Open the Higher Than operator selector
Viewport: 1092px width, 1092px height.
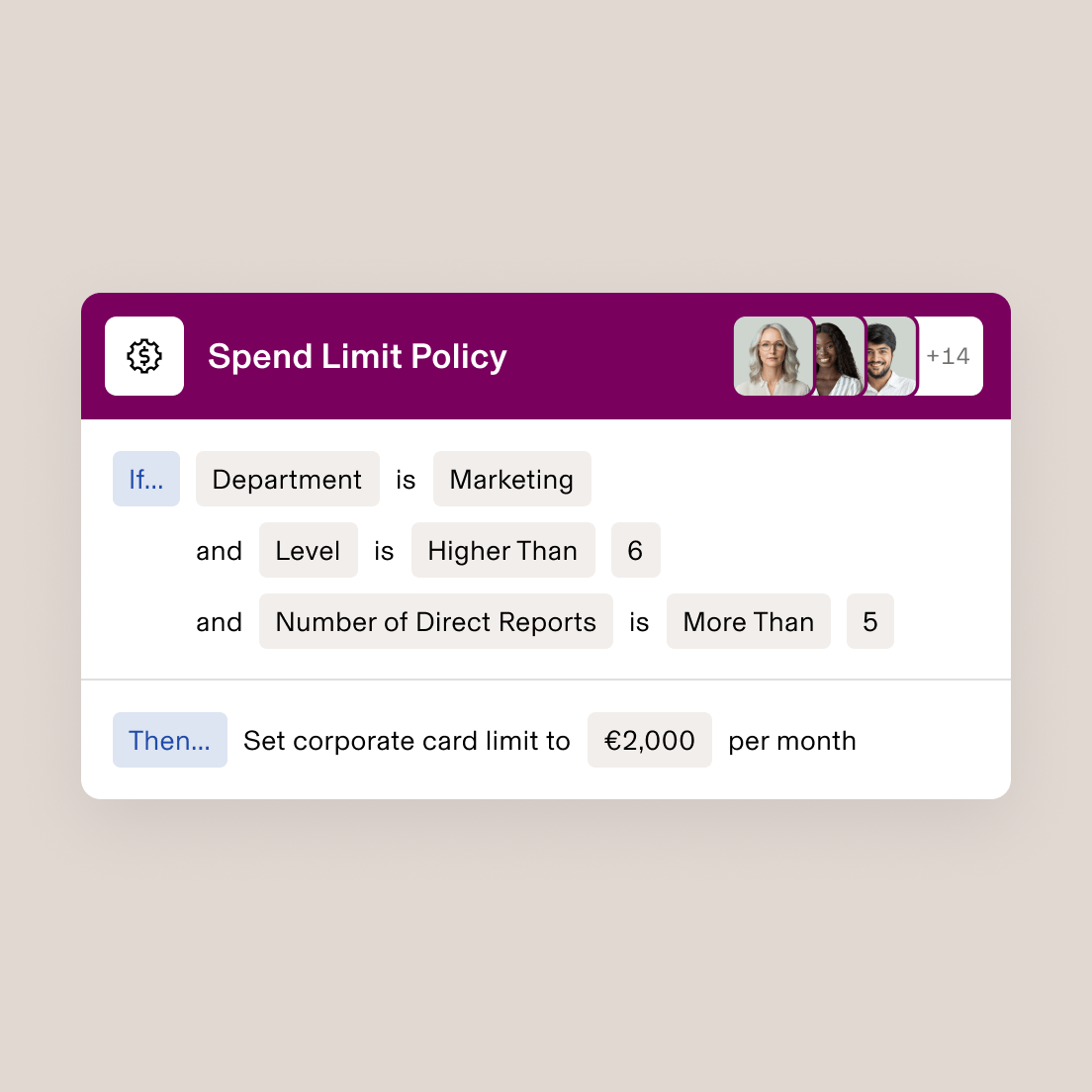(502, 550)
